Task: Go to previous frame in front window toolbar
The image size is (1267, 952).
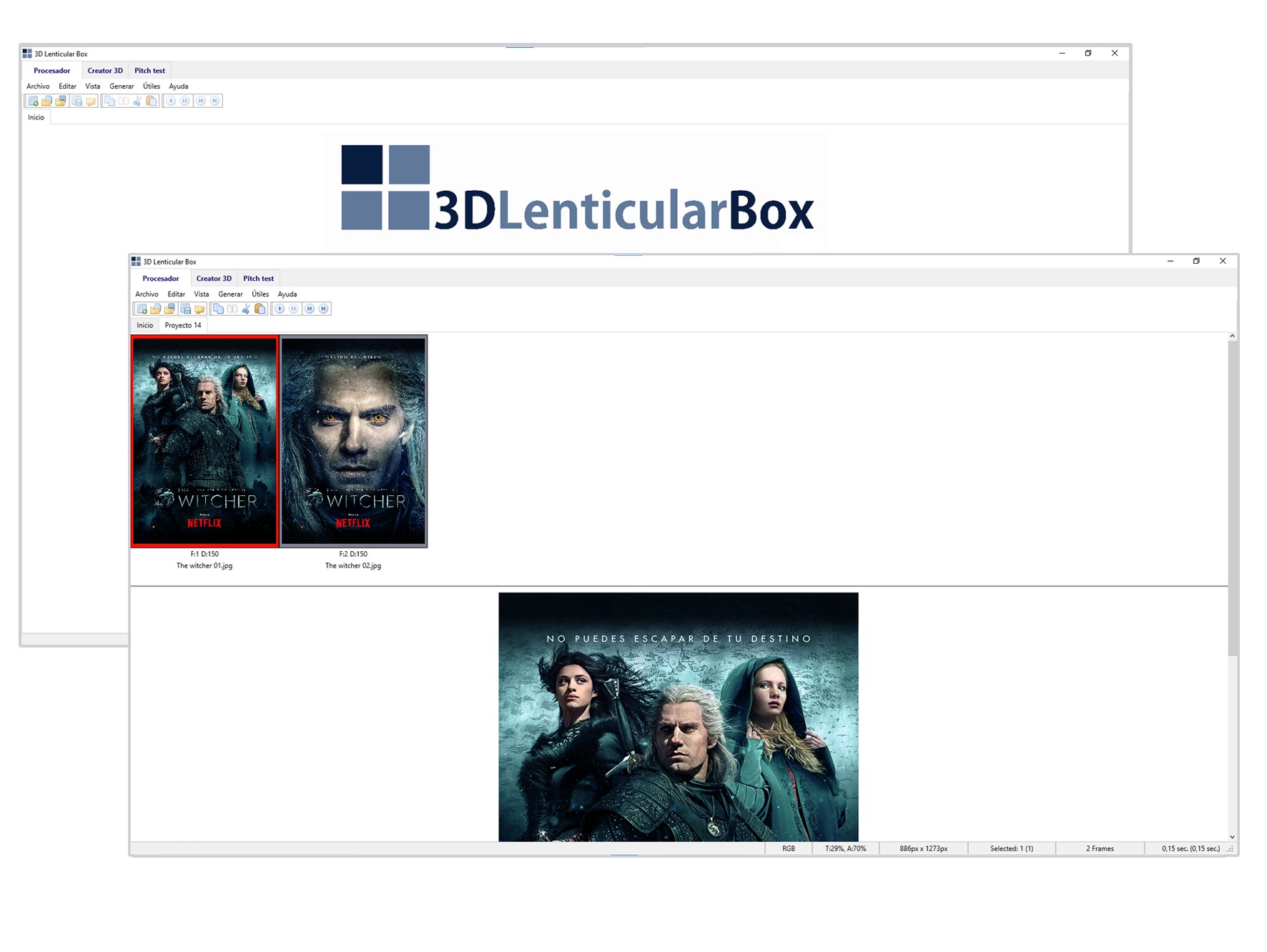Action: click(310, 309)
